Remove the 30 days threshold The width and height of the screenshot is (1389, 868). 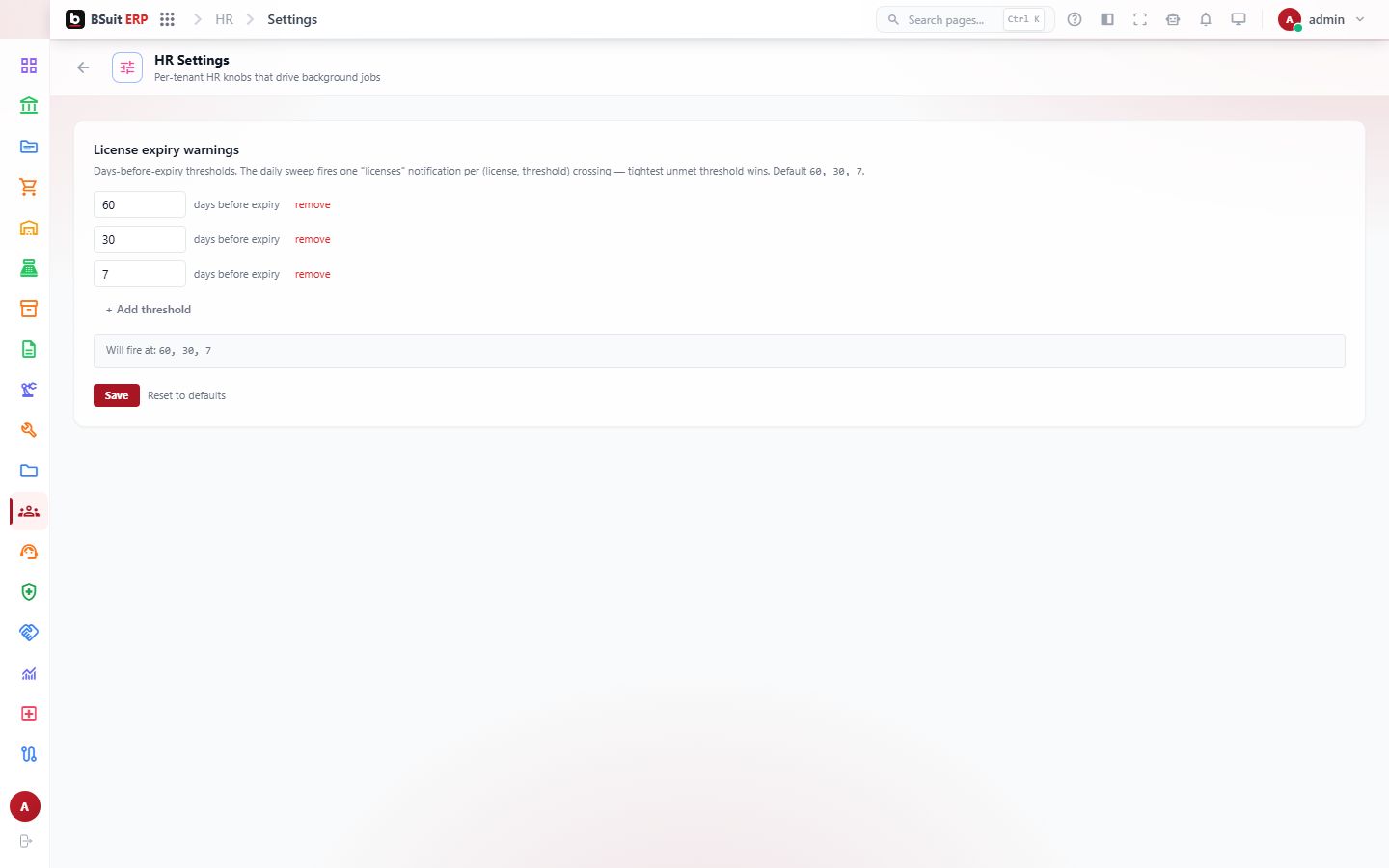point(313,239)
